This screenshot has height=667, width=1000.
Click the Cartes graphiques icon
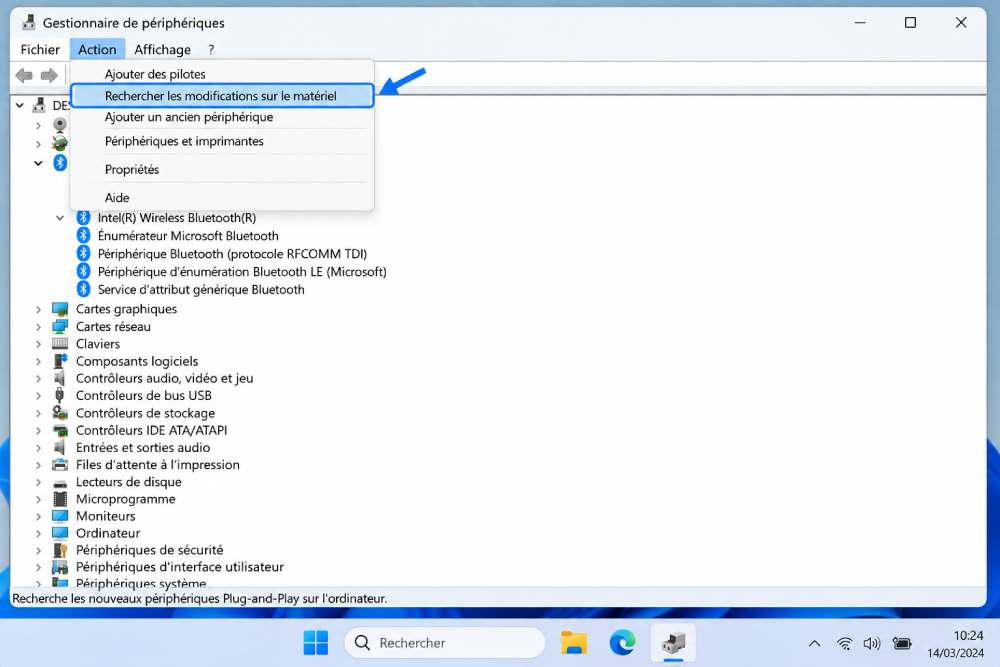[60, 309]
